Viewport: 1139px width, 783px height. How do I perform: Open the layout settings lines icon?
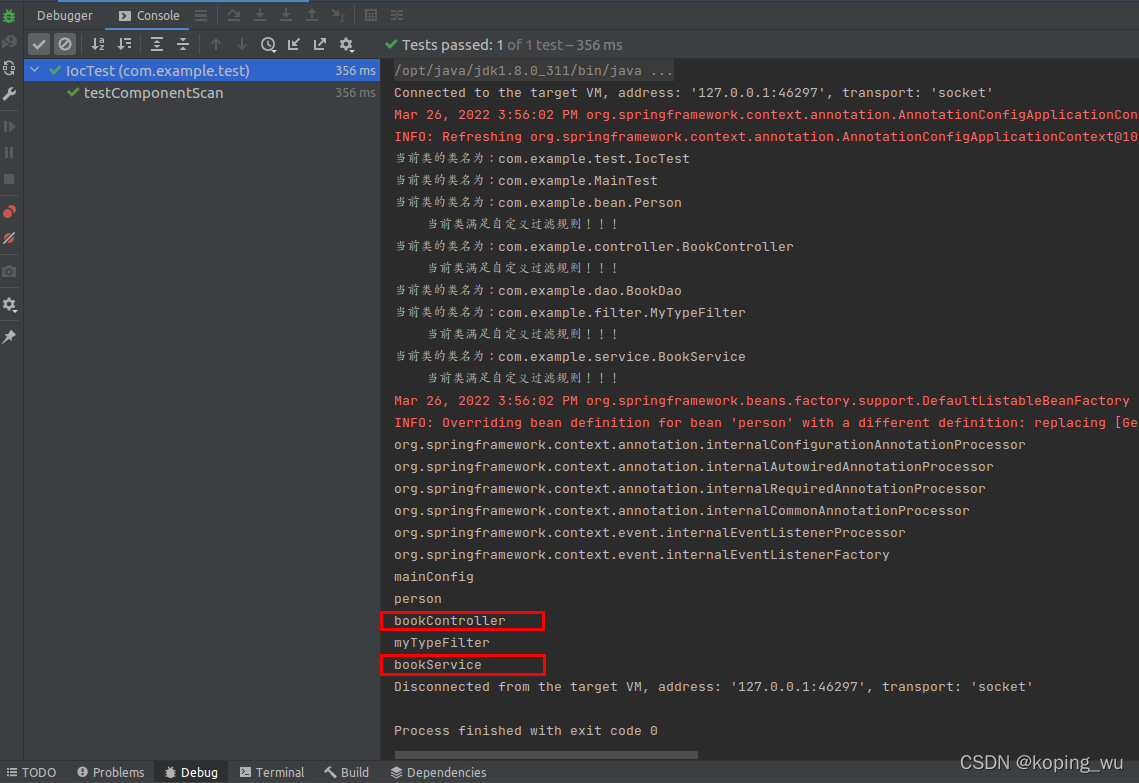pos(201,15)
